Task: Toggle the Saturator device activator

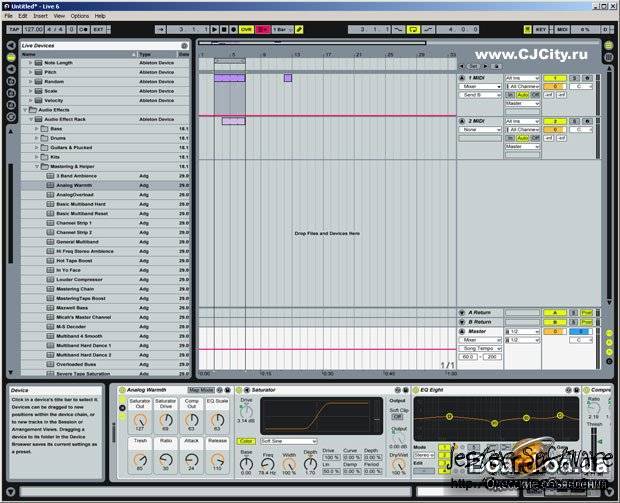Action: pos(239,390)
